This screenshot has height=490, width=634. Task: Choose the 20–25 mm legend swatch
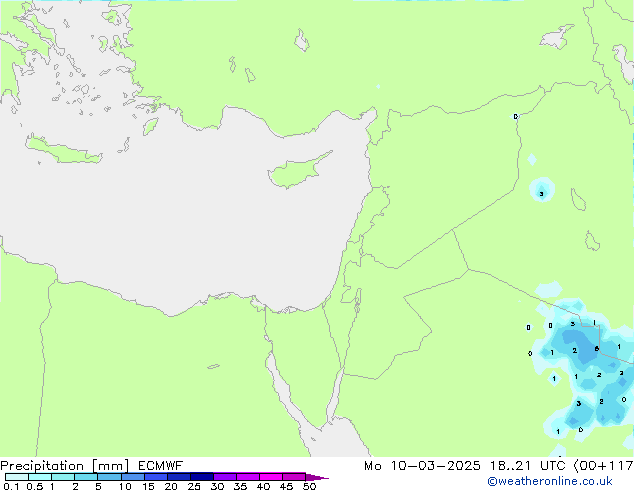tap(178, 477)
